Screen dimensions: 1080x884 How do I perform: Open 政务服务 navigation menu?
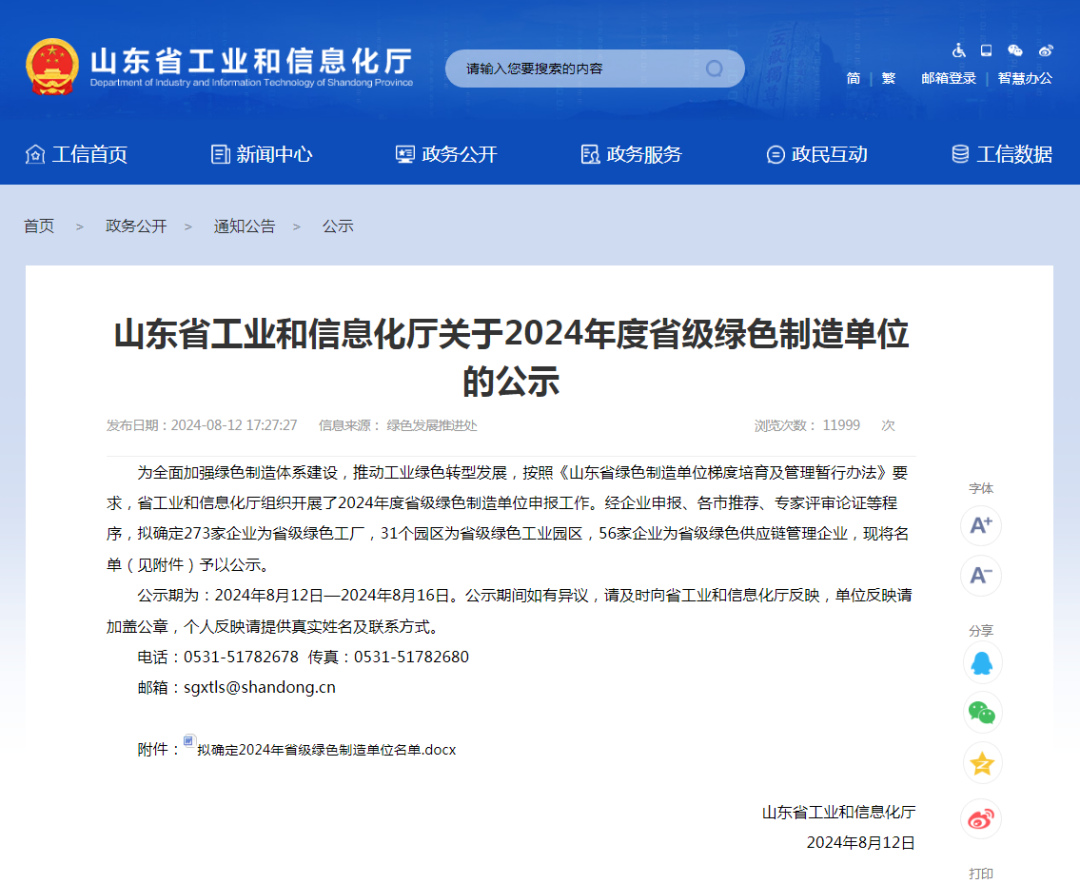(x=631, y=154)
